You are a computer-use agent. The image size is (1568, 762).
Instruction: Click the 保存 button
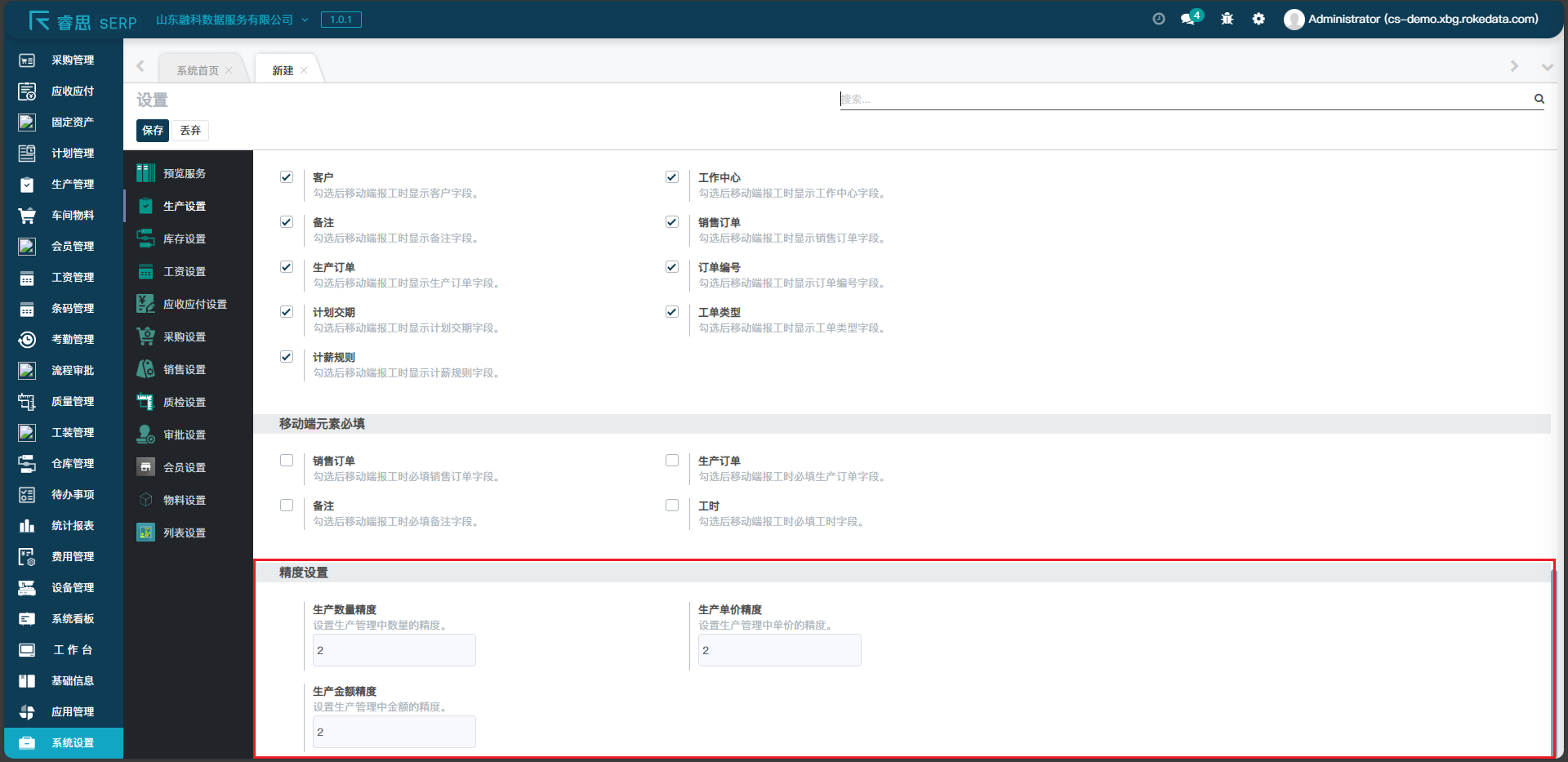153,131
